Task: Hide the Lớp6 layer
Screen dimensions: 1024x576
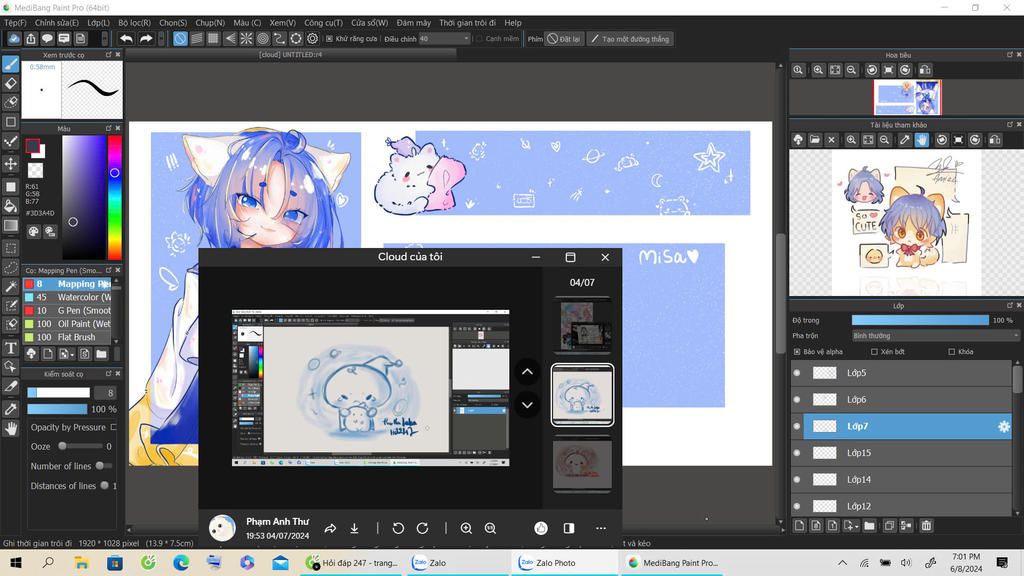Action: 797,400
